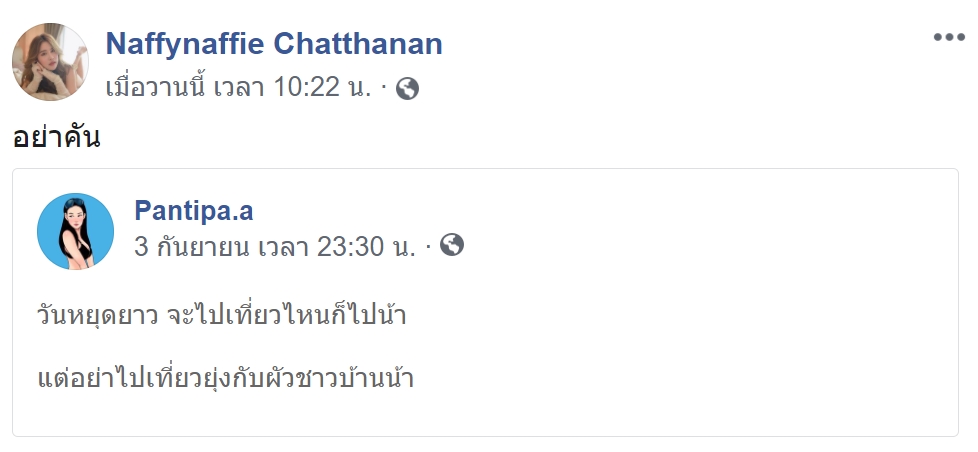Click the caption text อย่าคัน
The height and width of the screenshot is (452, 978).
click(x=56, y=137)
